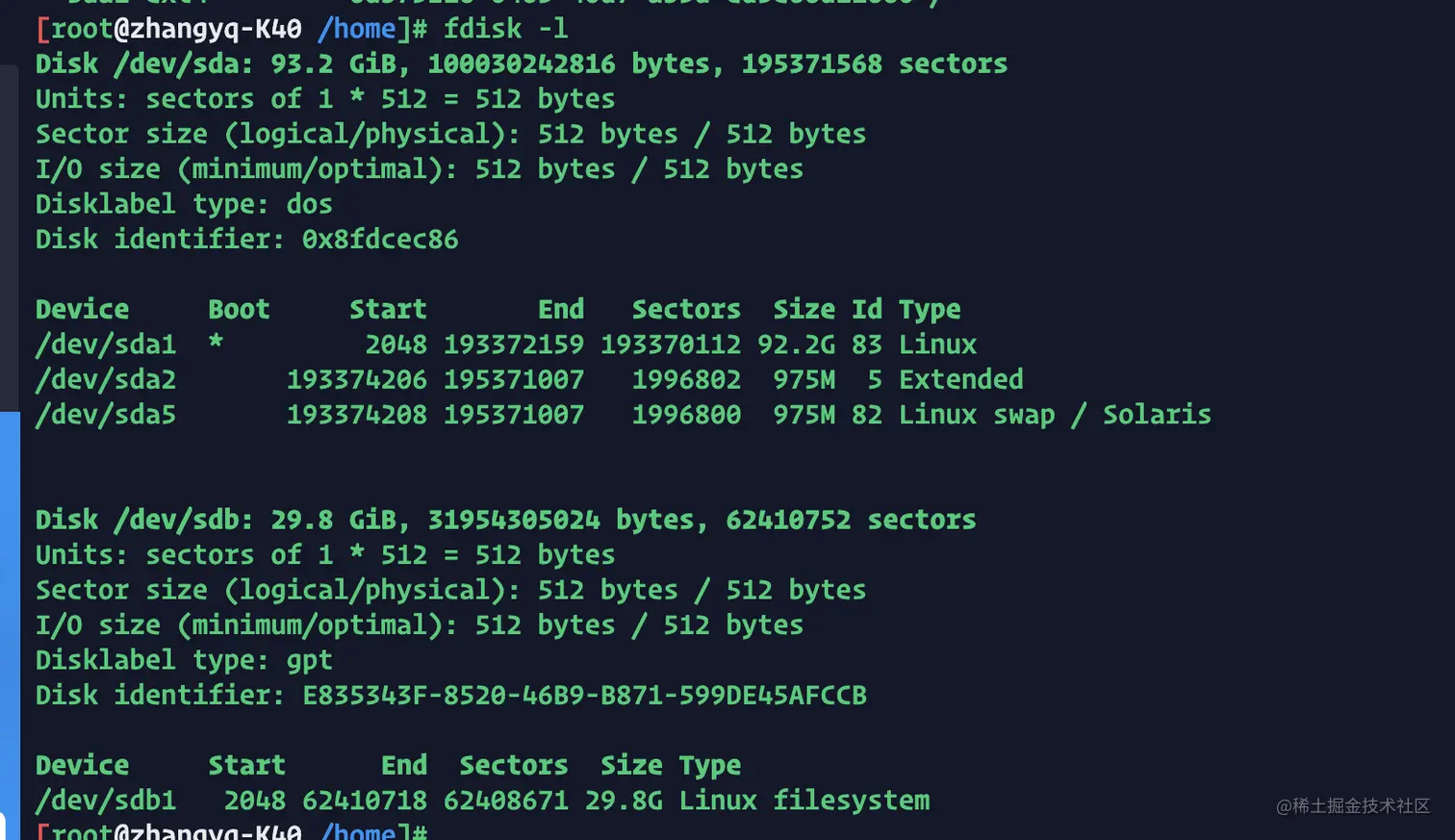Click the "Disklabel type: dos" line

tap(183, 204)
